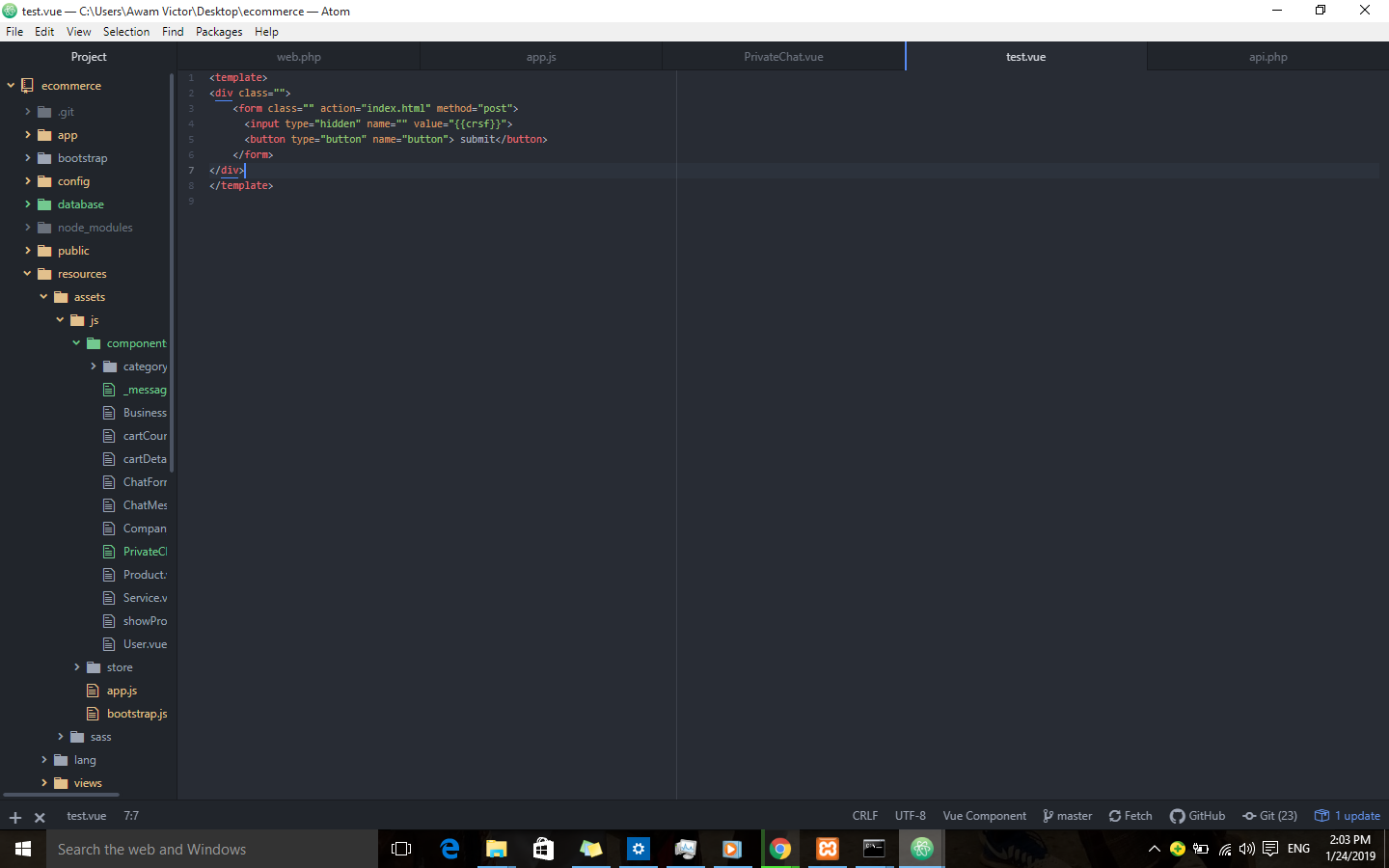Open the Selection menu
The height and width of the screenshot is (868, 1389).
[126, 32]
